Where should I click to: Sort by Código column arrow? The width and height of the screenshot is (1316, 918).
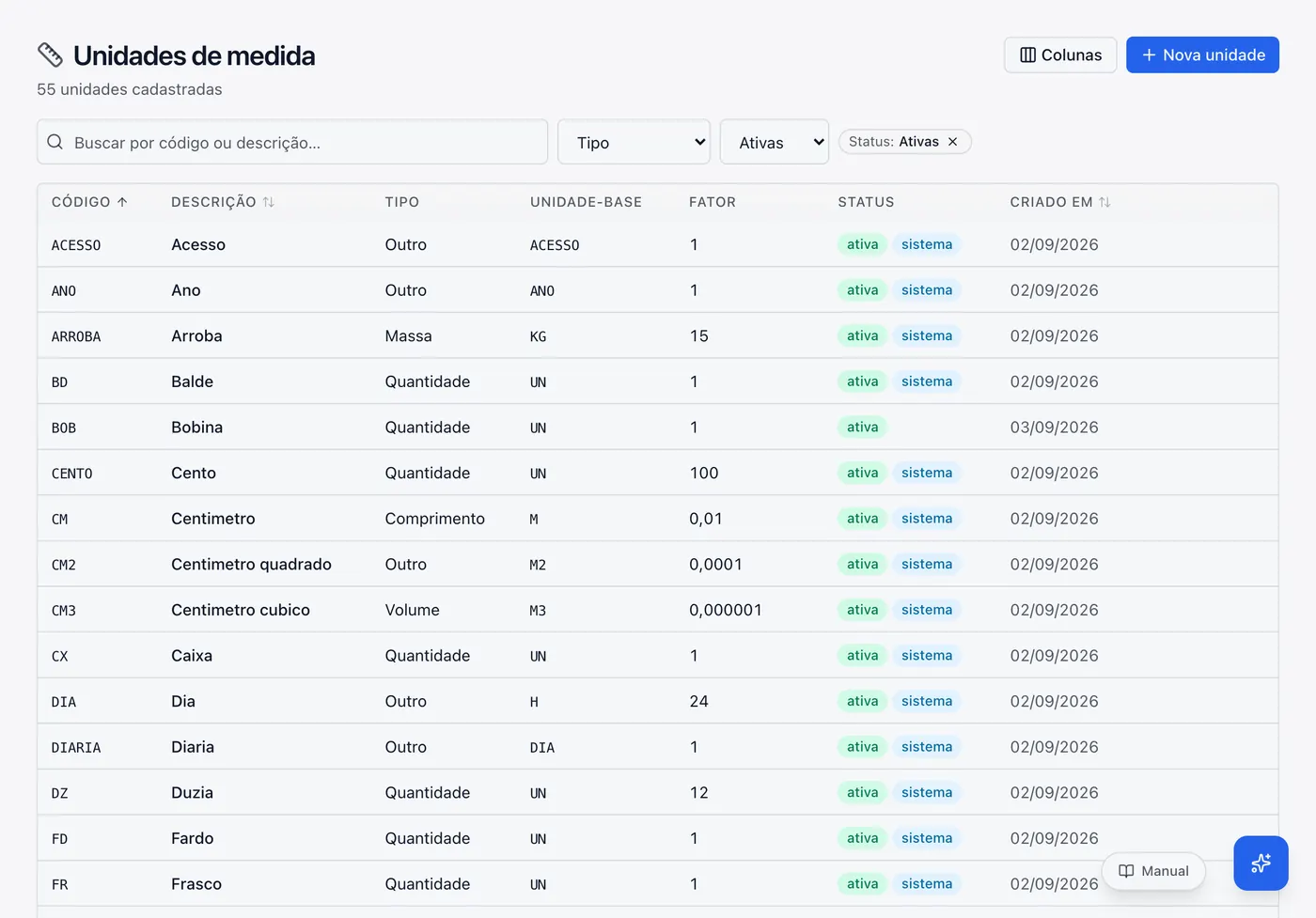point(122,202)
